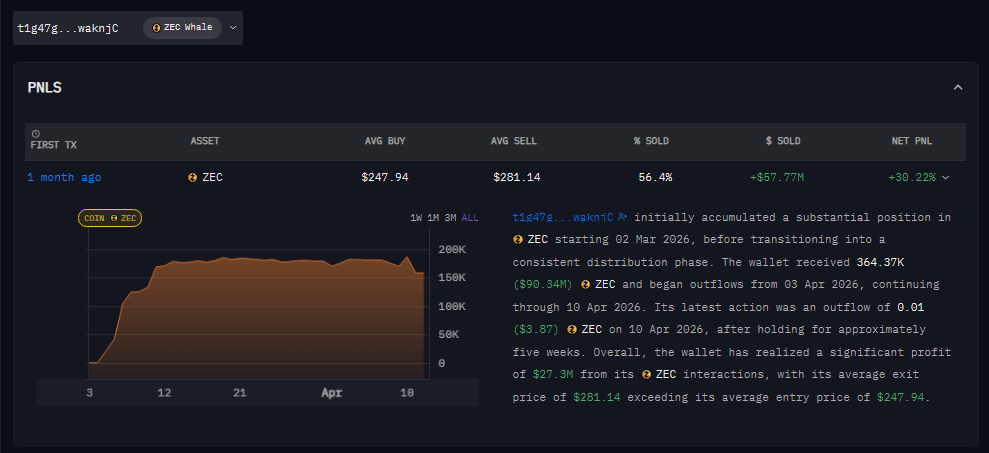Toggle the COIN ZEC chart badge
989x453 pixels.
pyautogui.click(x=110, y=217)
